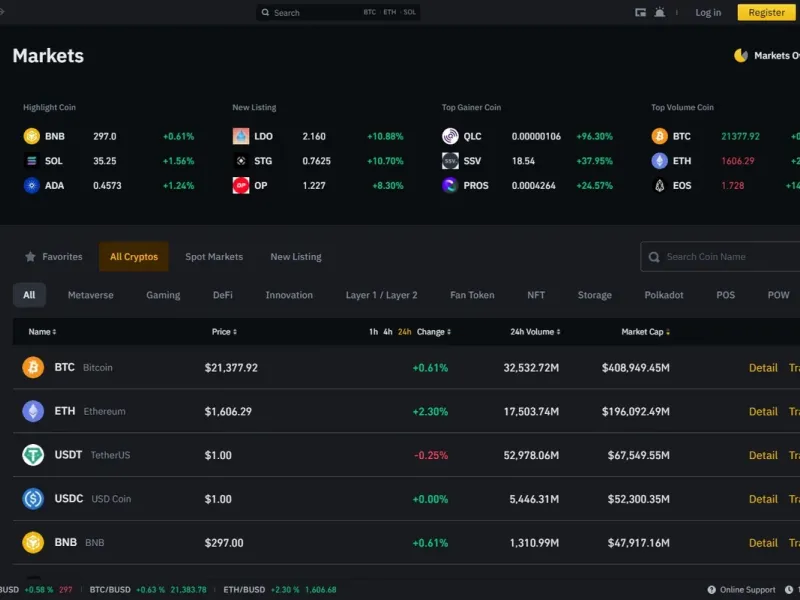Click the Search Coin Name input field

coord(720,257)
